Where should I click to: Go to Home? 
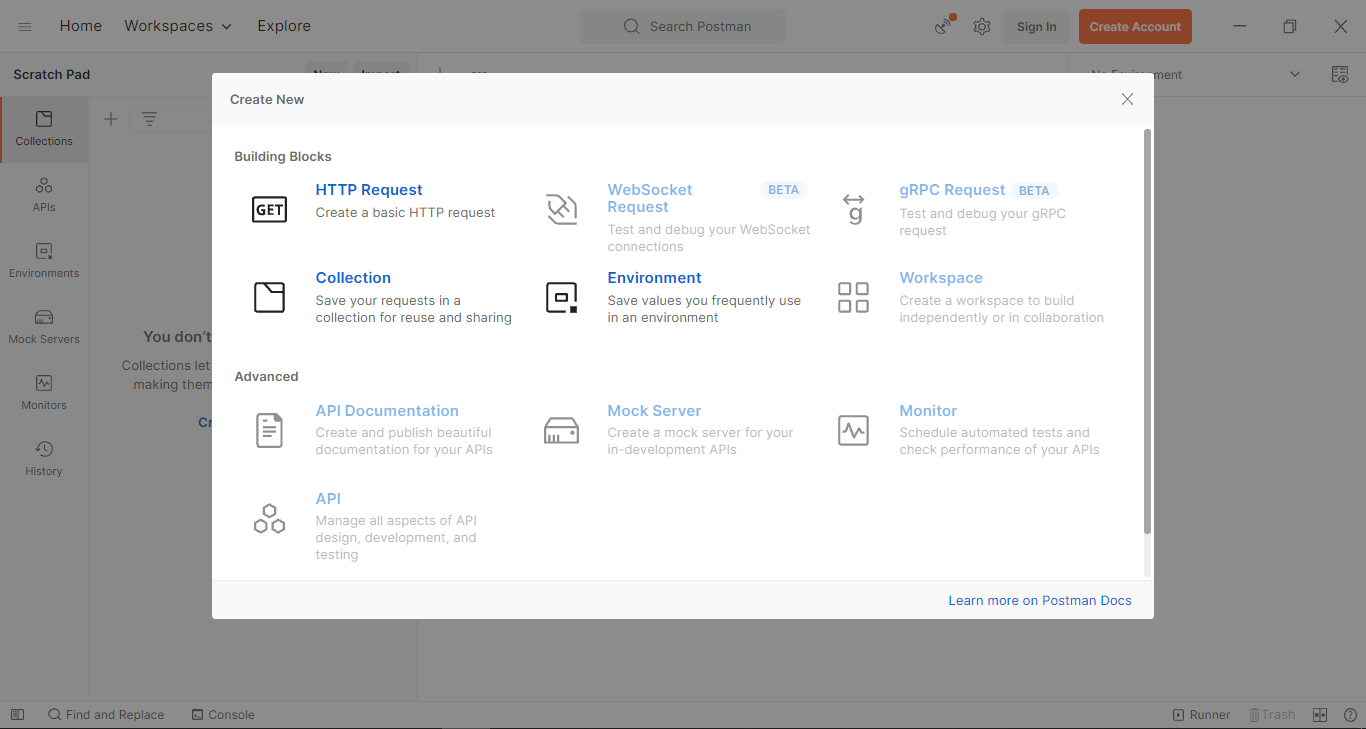(81, 26)
